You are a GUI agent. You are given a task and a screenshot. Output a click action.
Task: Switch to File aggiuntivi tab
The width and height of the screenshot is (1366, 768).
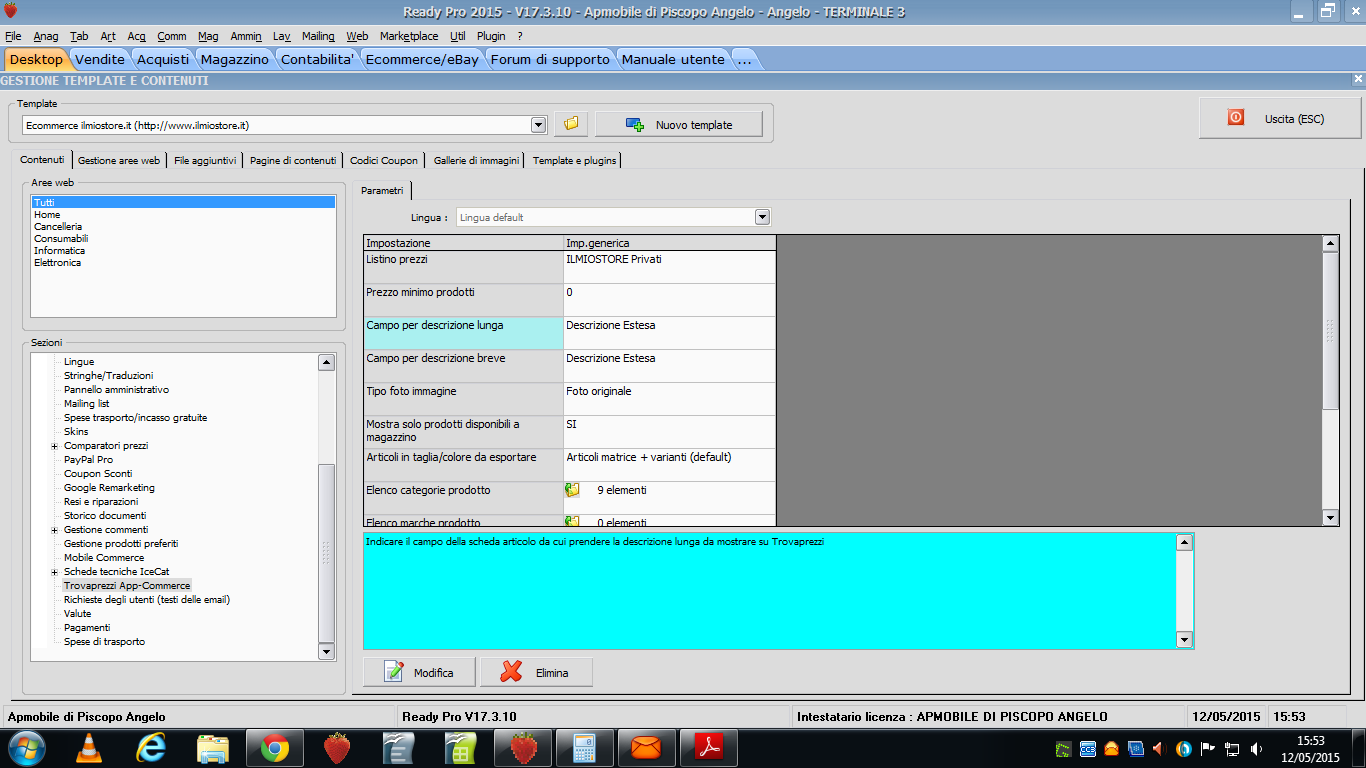tap(205, 160)
